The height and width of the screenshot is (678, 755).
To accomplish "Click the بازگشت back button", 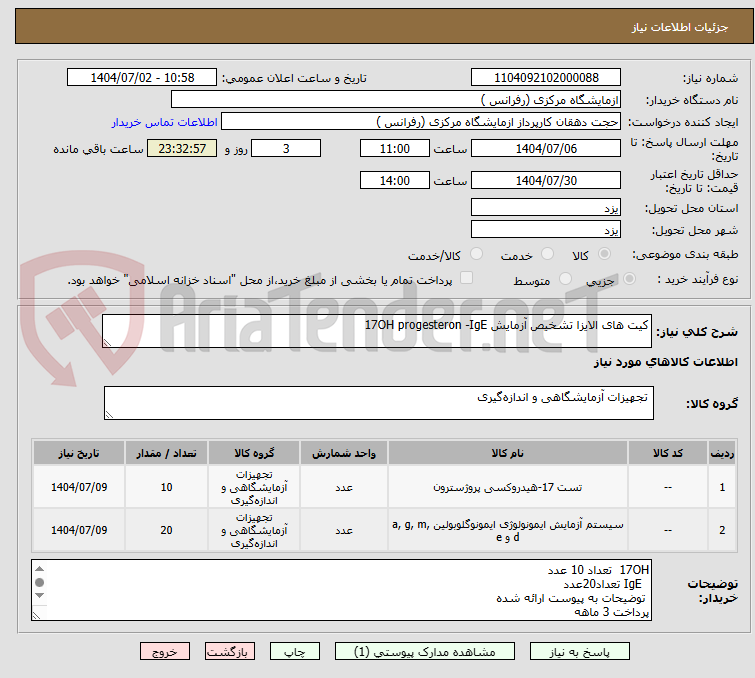I will click(229, 652).
